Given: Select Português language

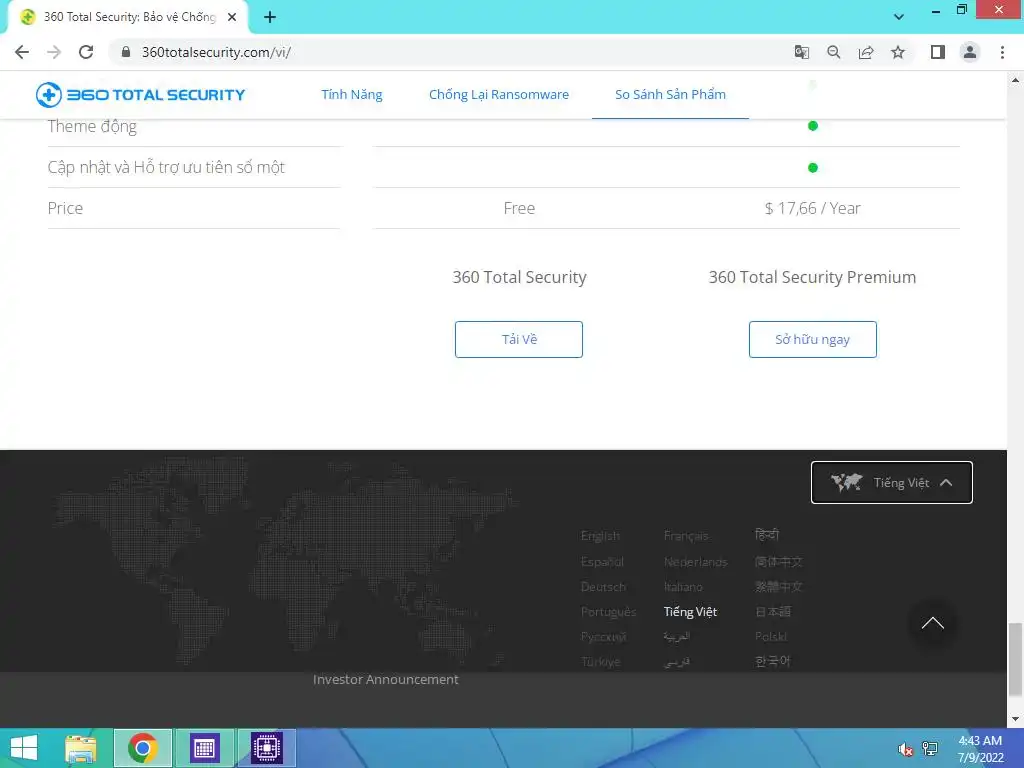Looking at the screenshot, I should [x=608, y=612].
